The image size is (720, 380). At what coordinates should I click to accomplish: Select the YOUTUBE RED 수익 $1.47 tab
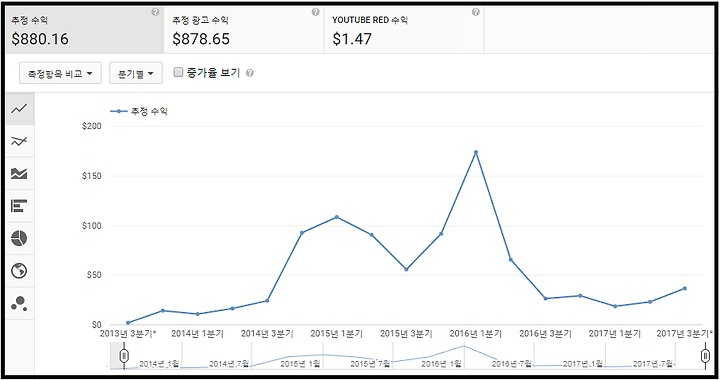tap(404, 30)
